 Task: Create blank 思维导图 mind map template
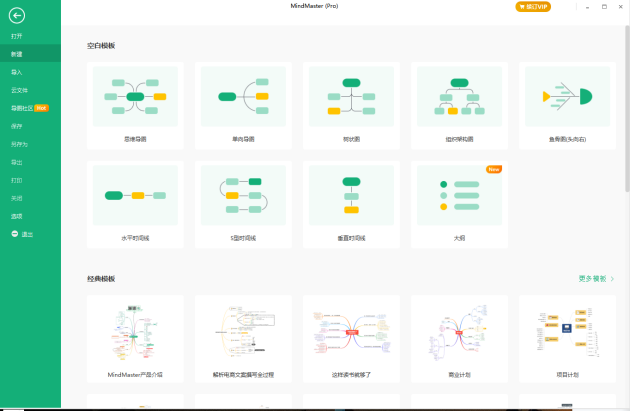click(135, 106)
